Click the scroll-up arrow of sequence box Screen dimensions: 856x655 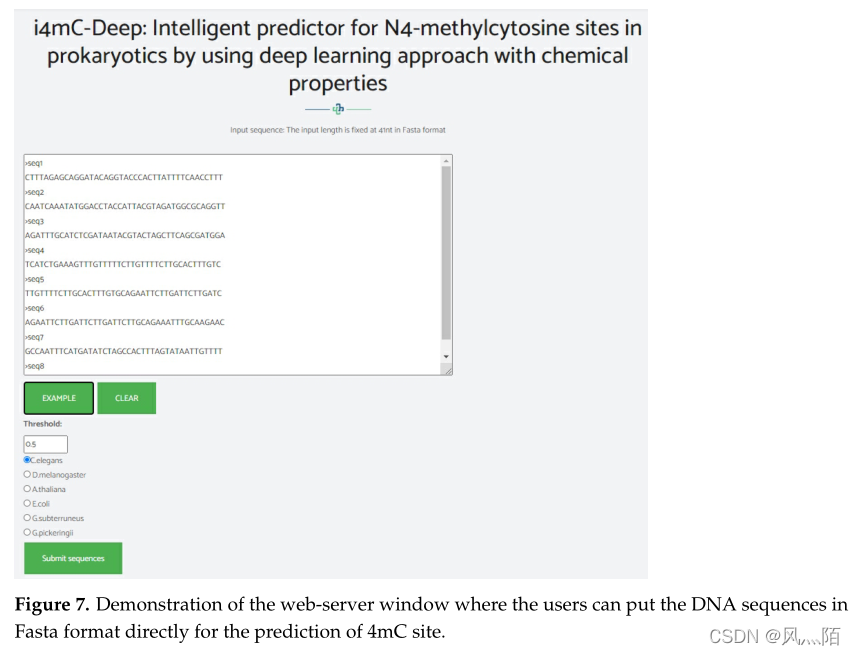(446, 160)
